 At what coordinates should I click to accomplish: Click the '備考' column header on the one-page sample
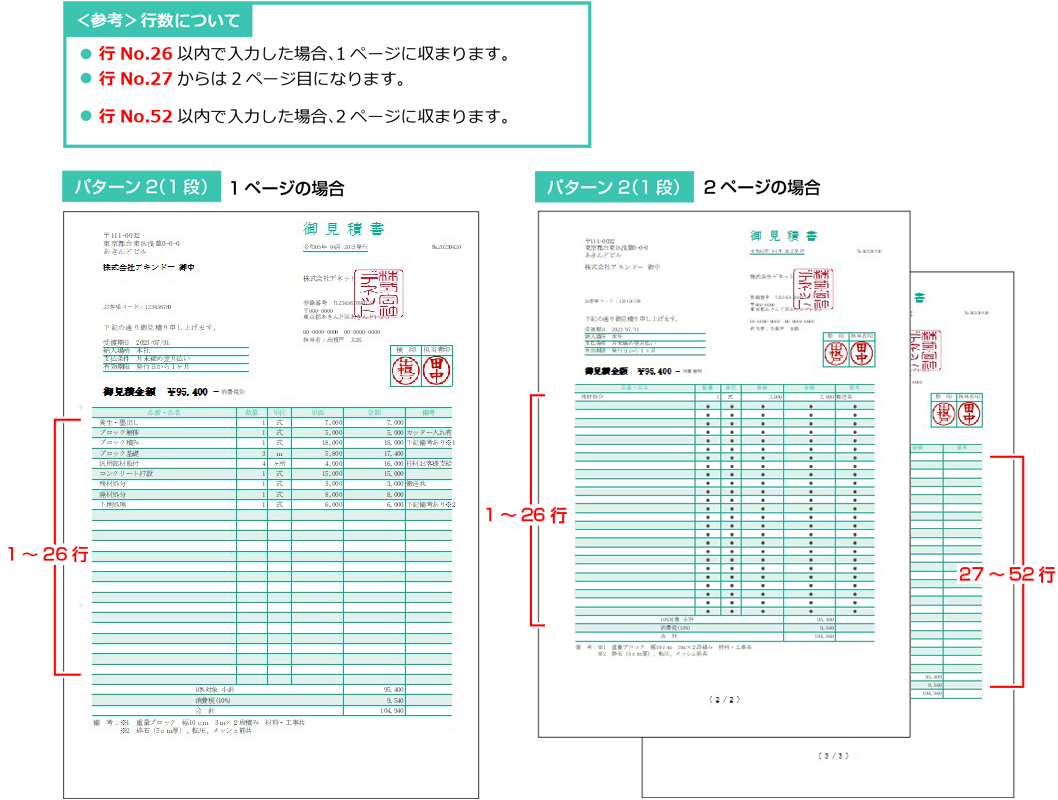pyautogui.click(x=428, y=412)
